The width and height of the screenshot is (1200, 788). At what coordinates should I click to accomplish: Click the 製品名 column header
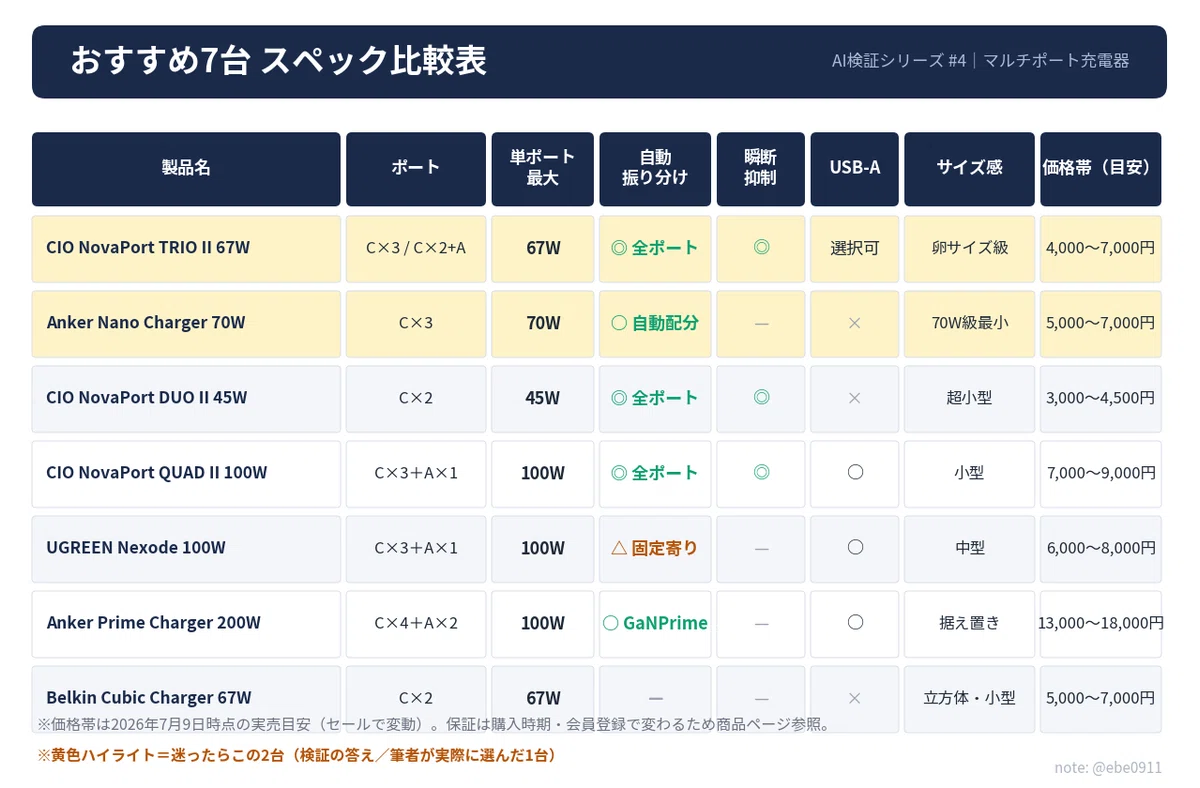pyautogui.click(x=186, y=168)
